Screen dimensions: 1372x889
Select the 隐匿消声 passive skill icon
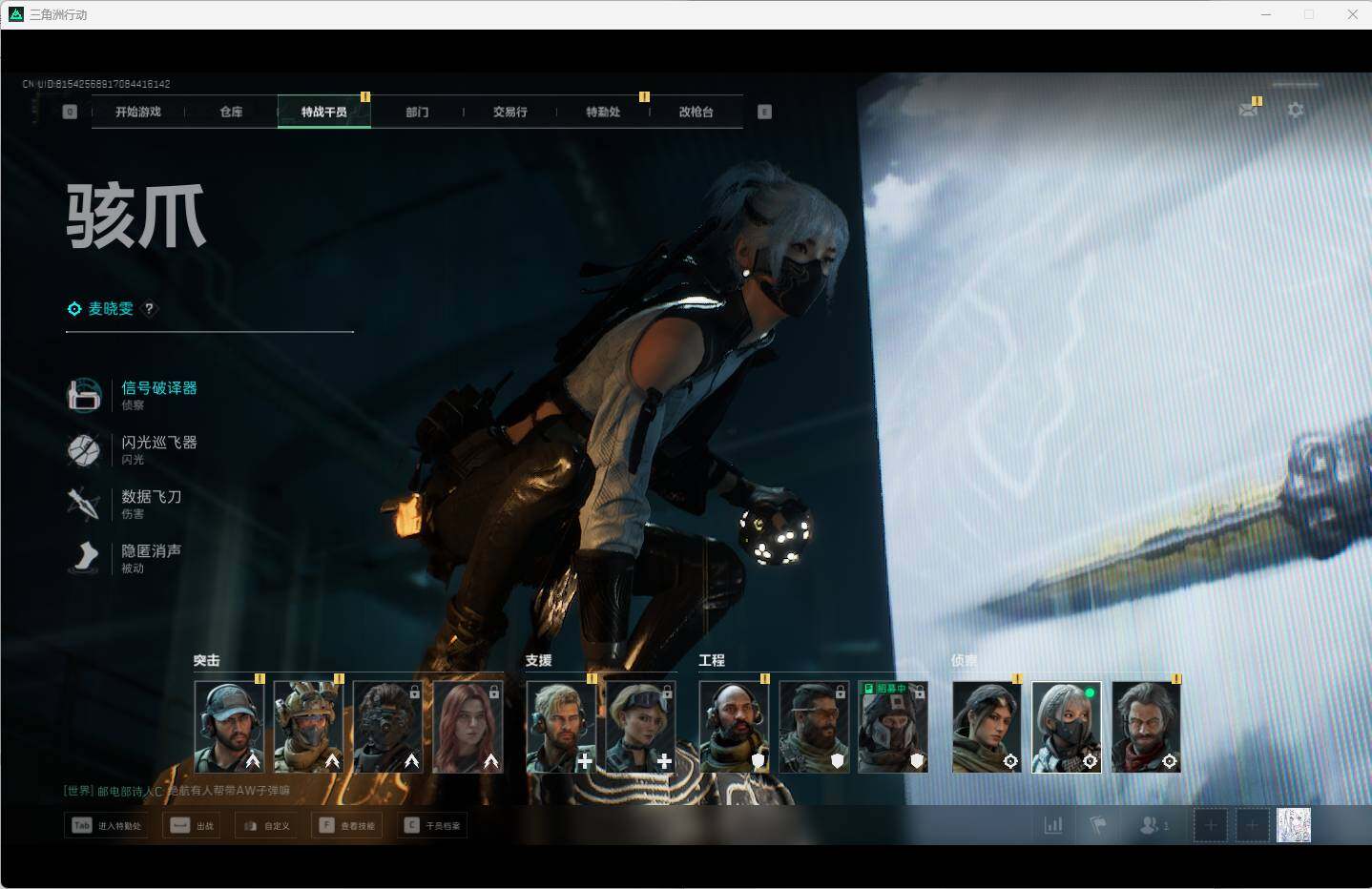tap(84, 558)
